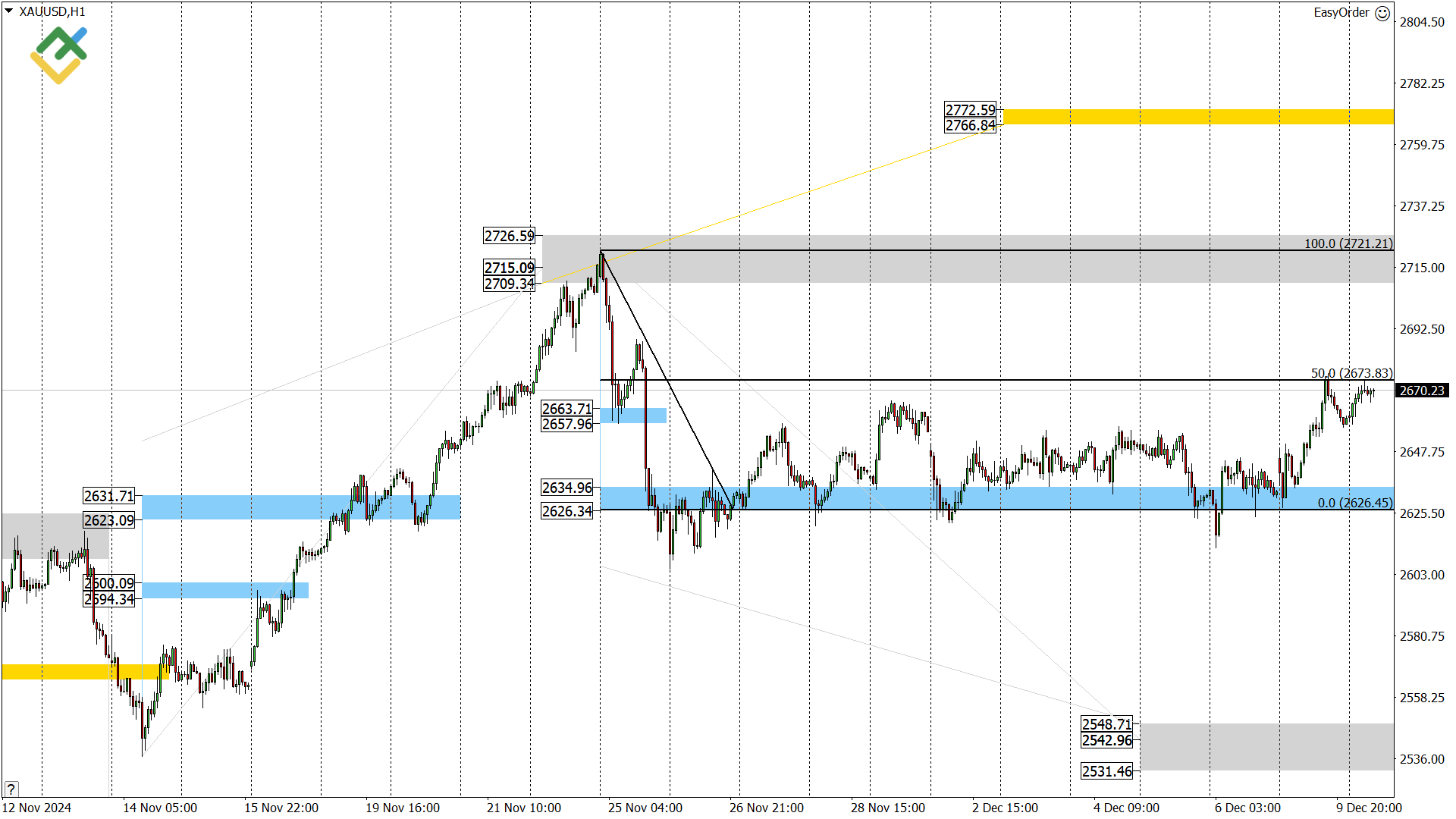Select the Fibonacci 100.0 (2721.21) level label
This screenshot has height=819, width=1456.
coord(1348,243)
